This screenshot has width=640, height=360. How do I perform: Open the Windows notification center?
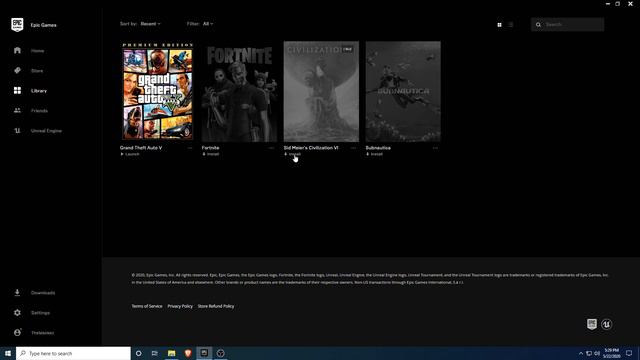[x=629, y=353]
